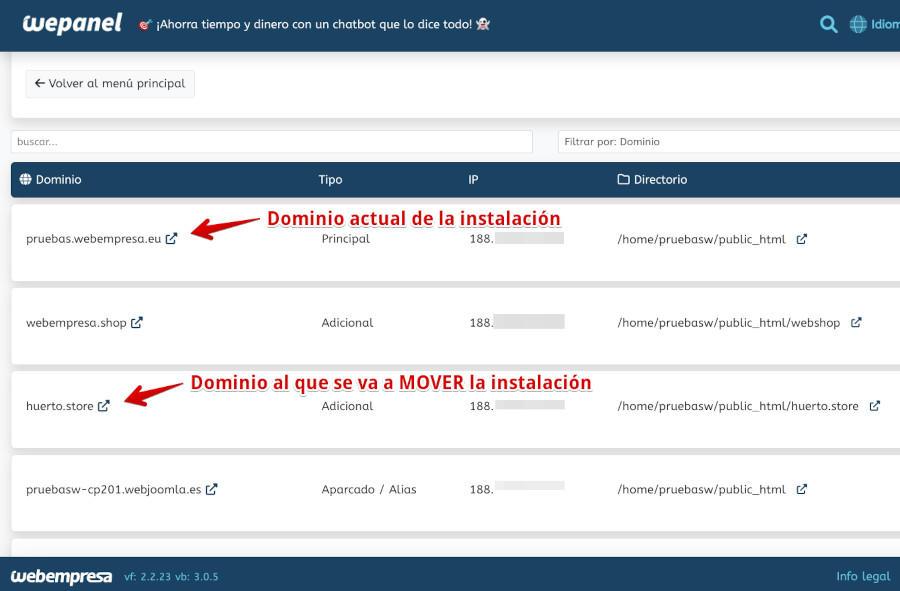Select the webempresa.shop domain text
The height and width of the screenshot is (591, 900).
coord(76,322)
